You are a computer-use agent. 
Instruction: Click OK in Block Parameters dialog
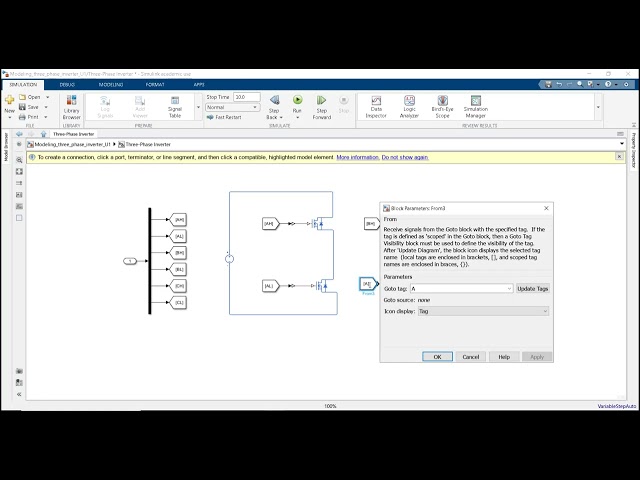tap(437, 357)
